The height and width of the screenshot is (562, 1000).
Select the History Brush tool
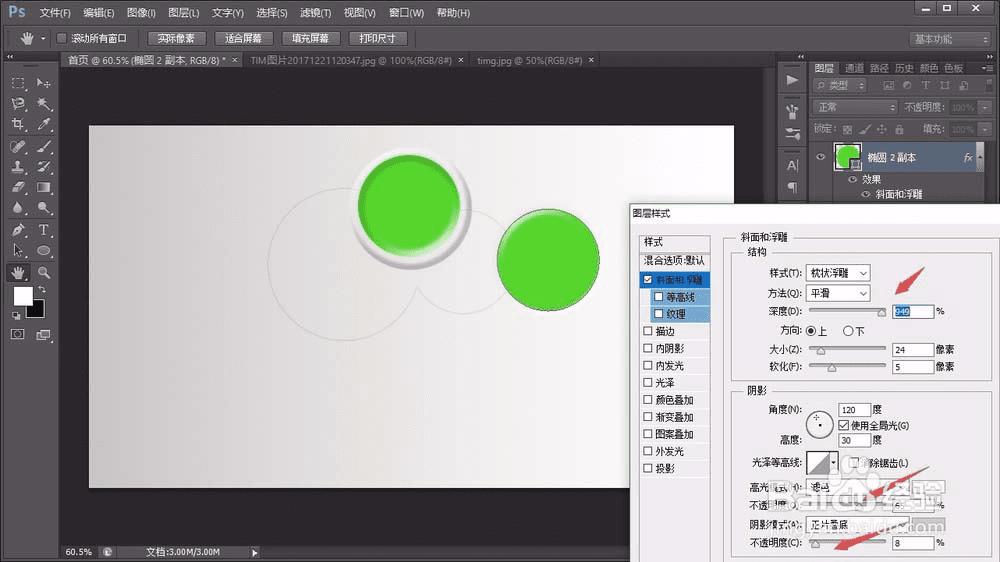(43, 167)
